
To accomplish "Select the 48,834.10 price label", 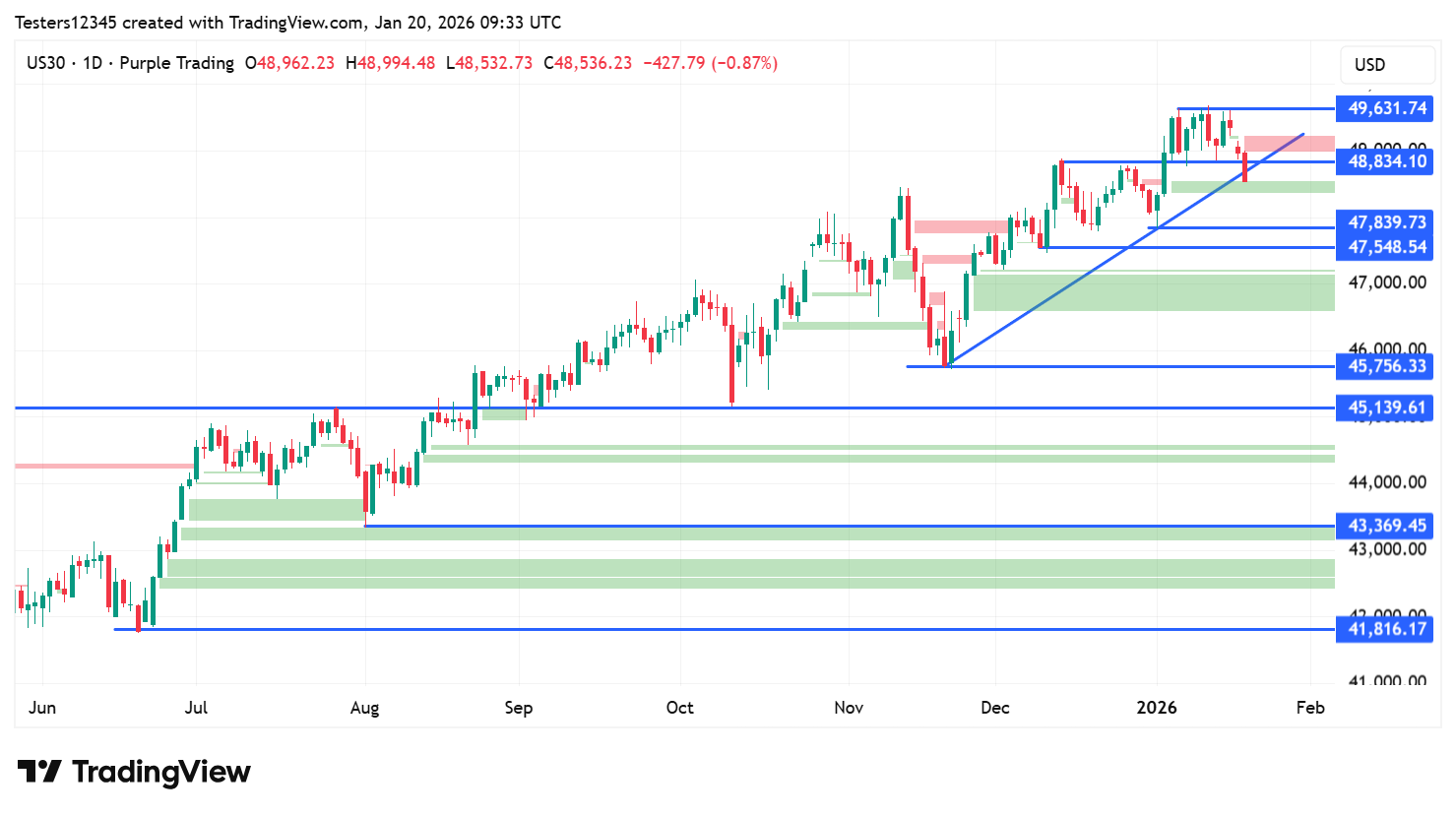I will (1386, 161).
